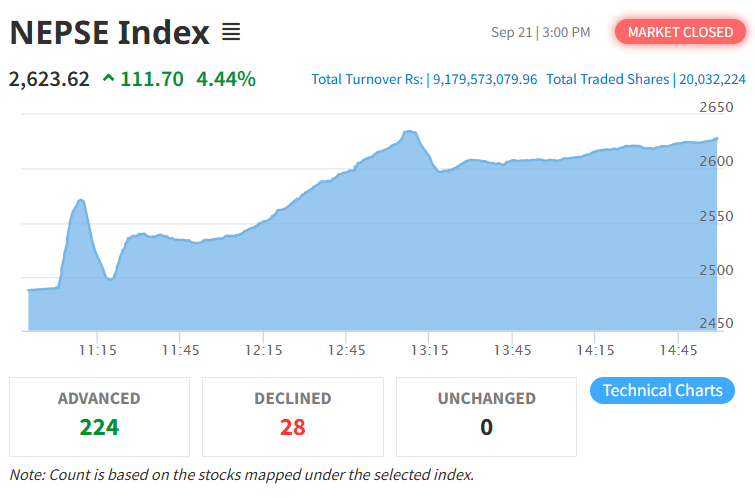
Task: Click the NEPSE Index heading
Action: (109, 33)
